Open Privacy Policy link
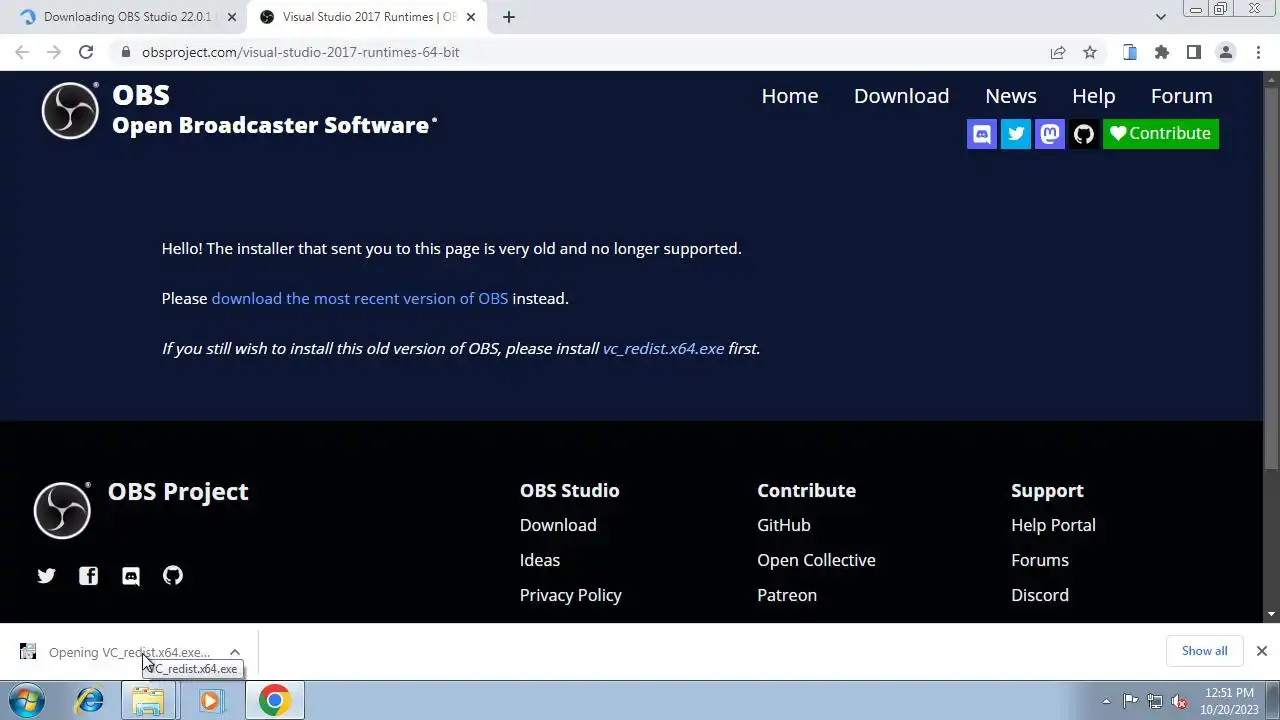 [571, 595]
